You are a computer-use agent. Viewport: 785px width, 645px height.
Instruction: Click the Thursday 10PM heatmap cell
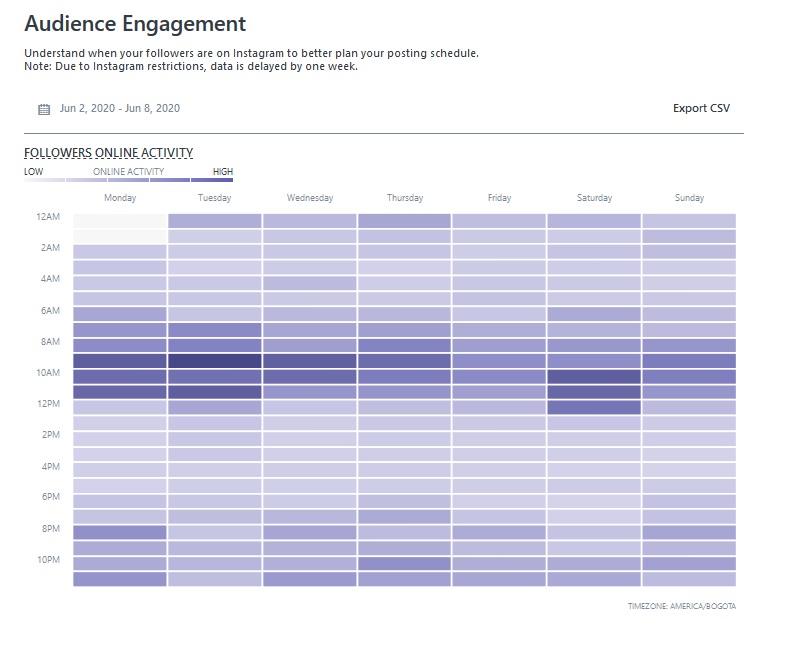coord(404,563)
